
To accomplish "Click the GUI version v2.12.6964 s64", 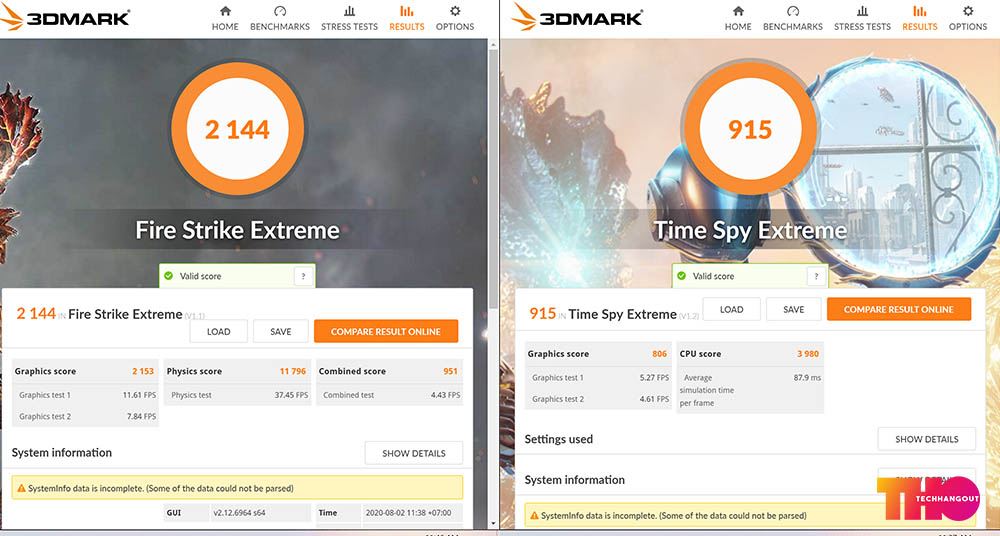I will pos(239,512).
